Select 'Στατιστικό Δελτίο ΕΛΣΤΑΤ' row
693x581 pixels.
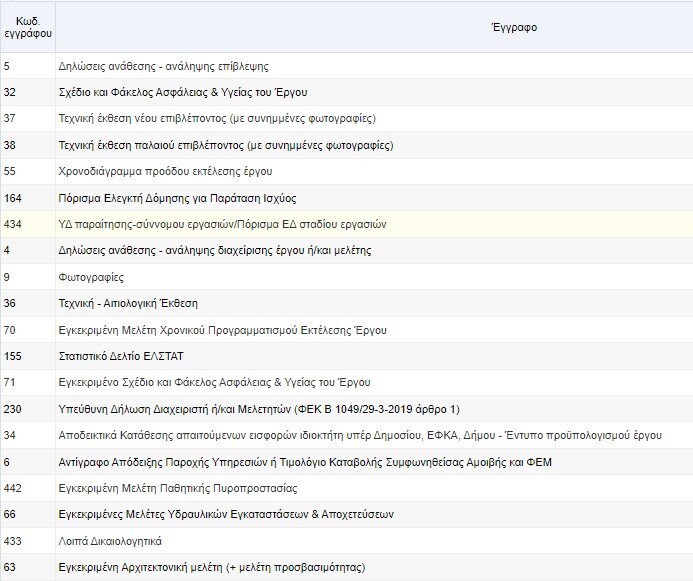pos(122,356)
